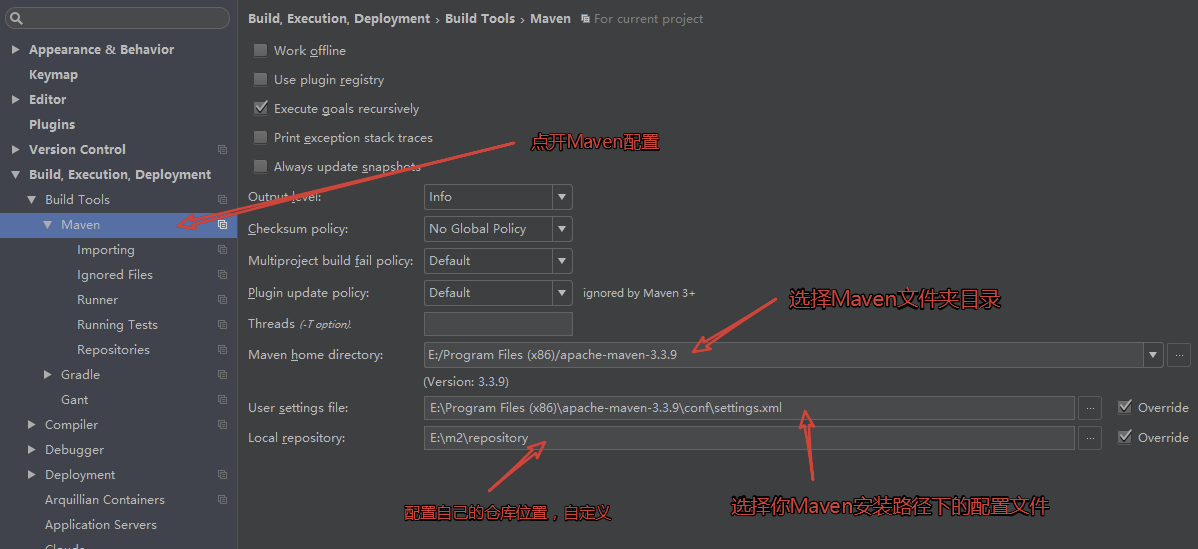Screen dimensions: 1198x549
Task: Click project-level icon next to Version Control
Action: pyautogui.click(x=222, y=150)
